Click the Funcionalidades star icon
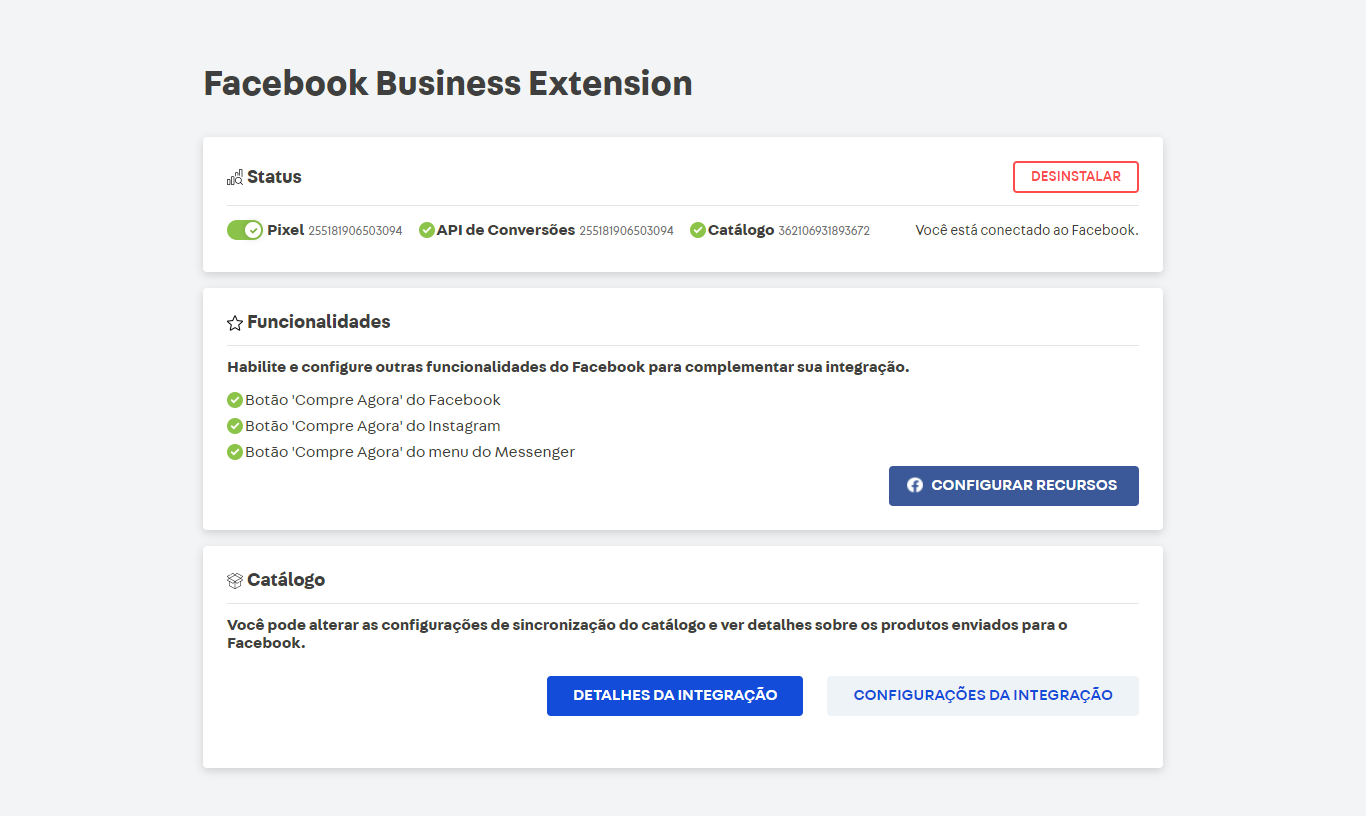1366x816 pixels. 235,323
